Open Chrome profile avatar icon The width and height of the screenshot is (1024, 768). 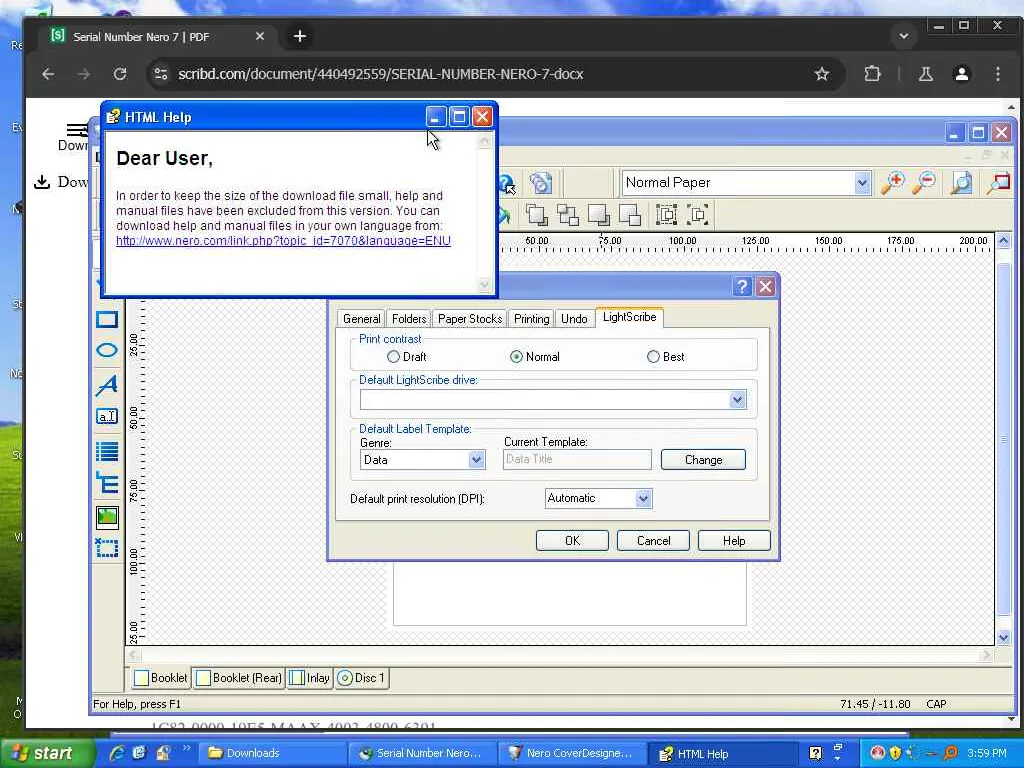(x=961, y=74)
